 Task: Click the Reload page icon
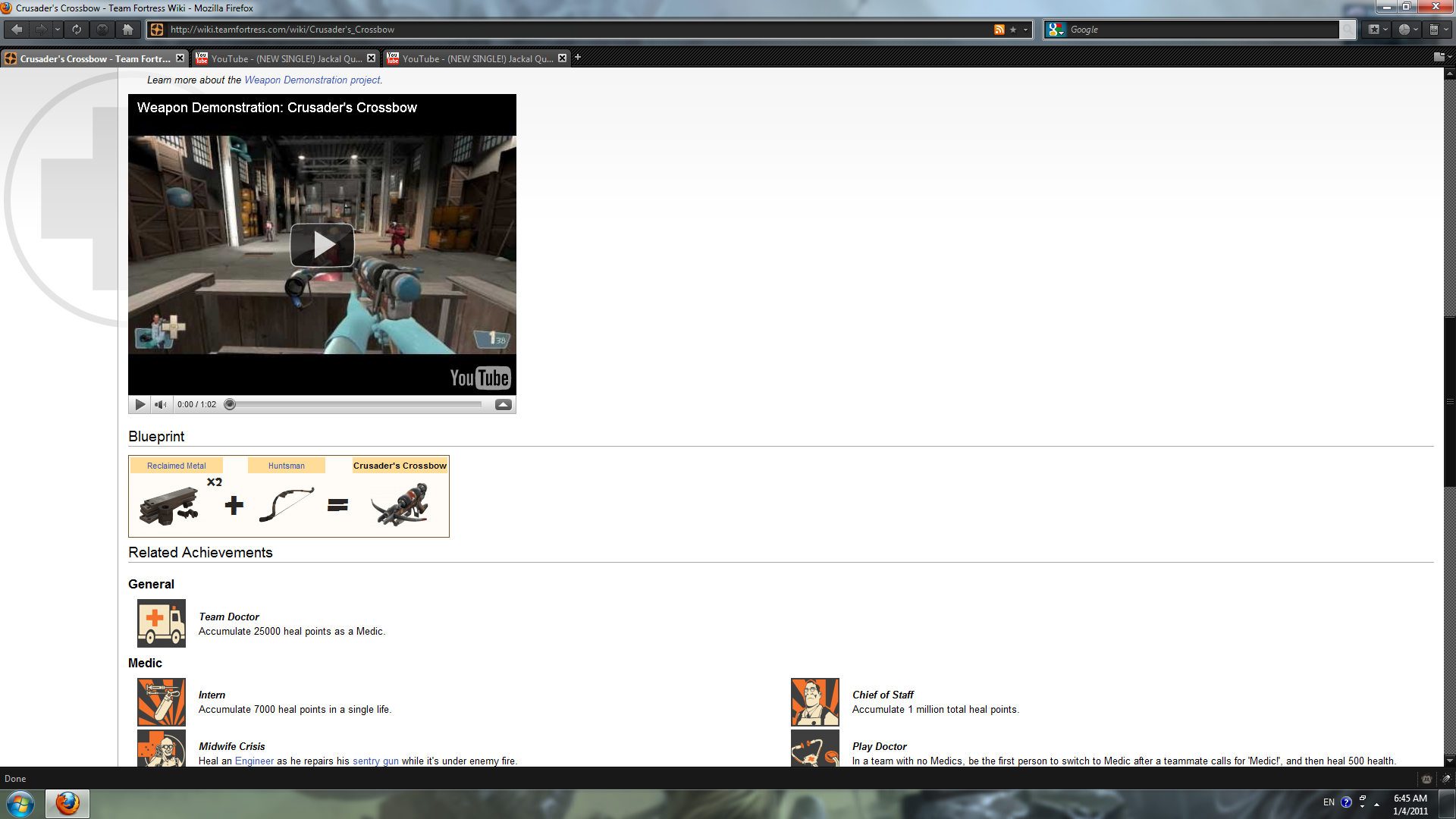pyautogui.click(x=77, y=30)
